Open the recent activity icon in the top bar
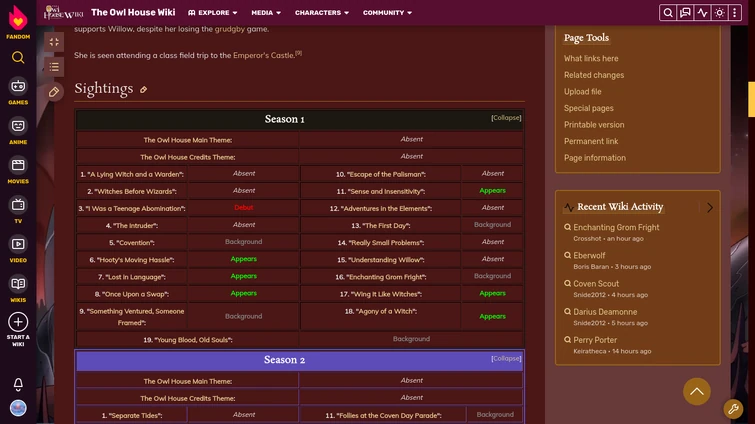Viewport: 755px width, 424px height. [x=703, y=13]
